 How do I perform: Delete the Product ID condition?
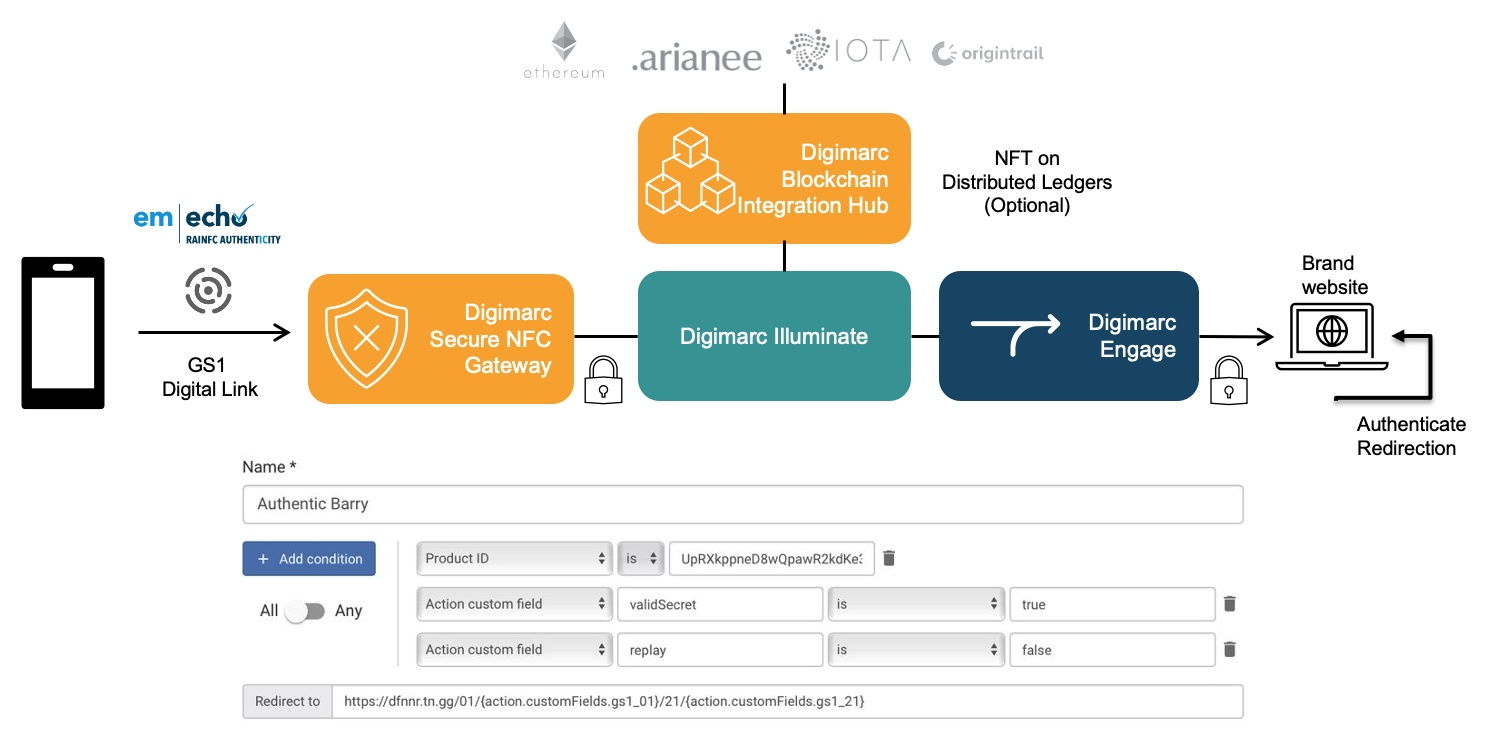889,558
